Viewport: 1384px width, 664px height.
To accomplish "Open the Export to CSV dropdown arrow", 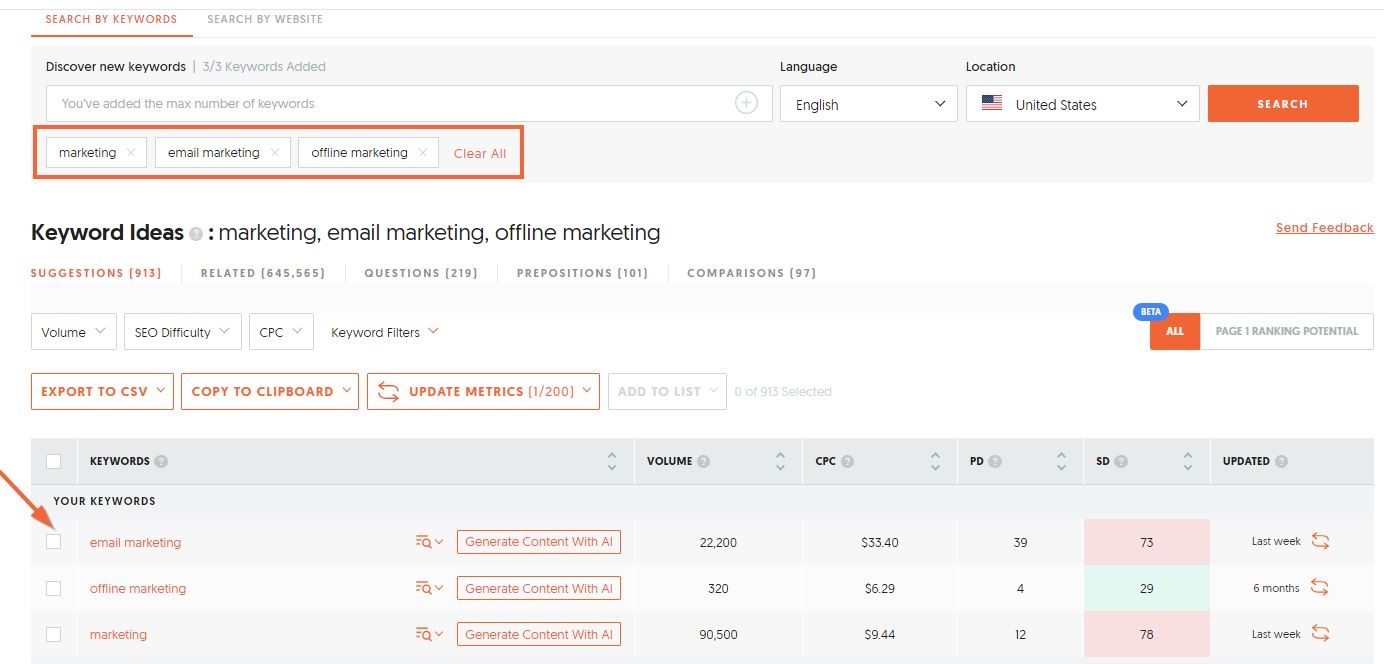I will (163, 391).
